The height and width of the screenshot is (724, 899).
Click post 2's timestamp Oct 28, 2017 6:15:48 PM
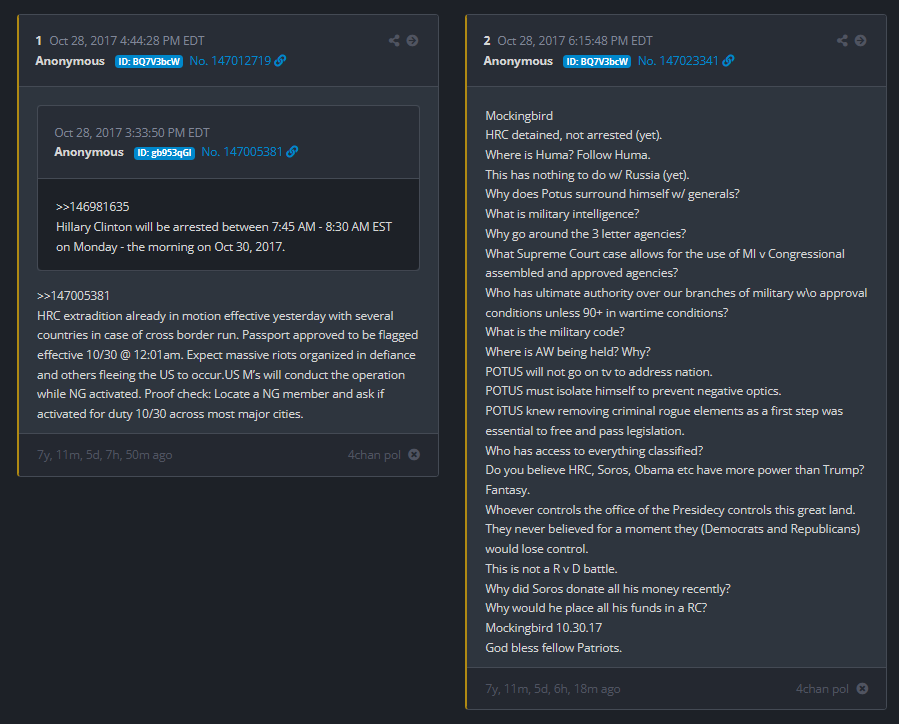[x=575, y=41]
